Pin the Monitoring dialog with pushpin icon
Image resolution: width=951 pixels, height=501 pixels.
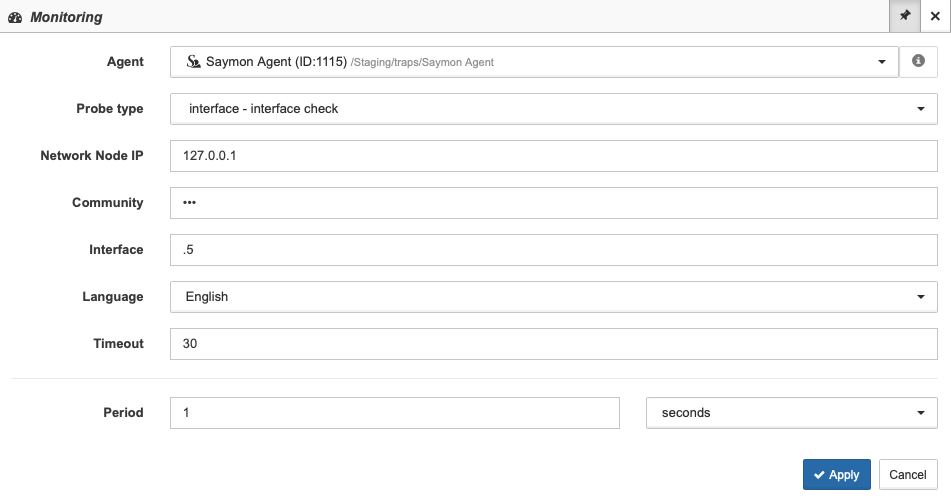pos(905,16)
